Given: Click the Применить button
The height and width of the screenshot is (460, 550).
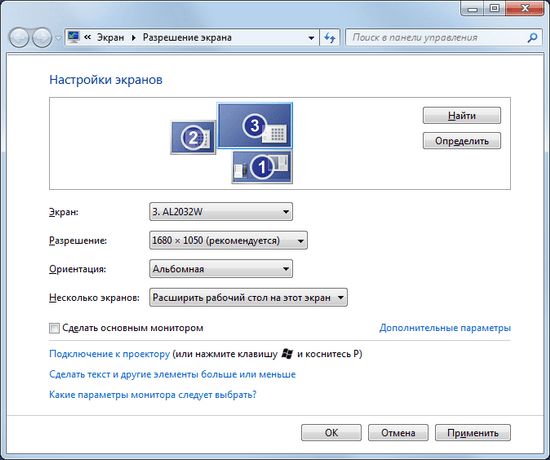Looking at the screenshot, I should tap(473, 433).
